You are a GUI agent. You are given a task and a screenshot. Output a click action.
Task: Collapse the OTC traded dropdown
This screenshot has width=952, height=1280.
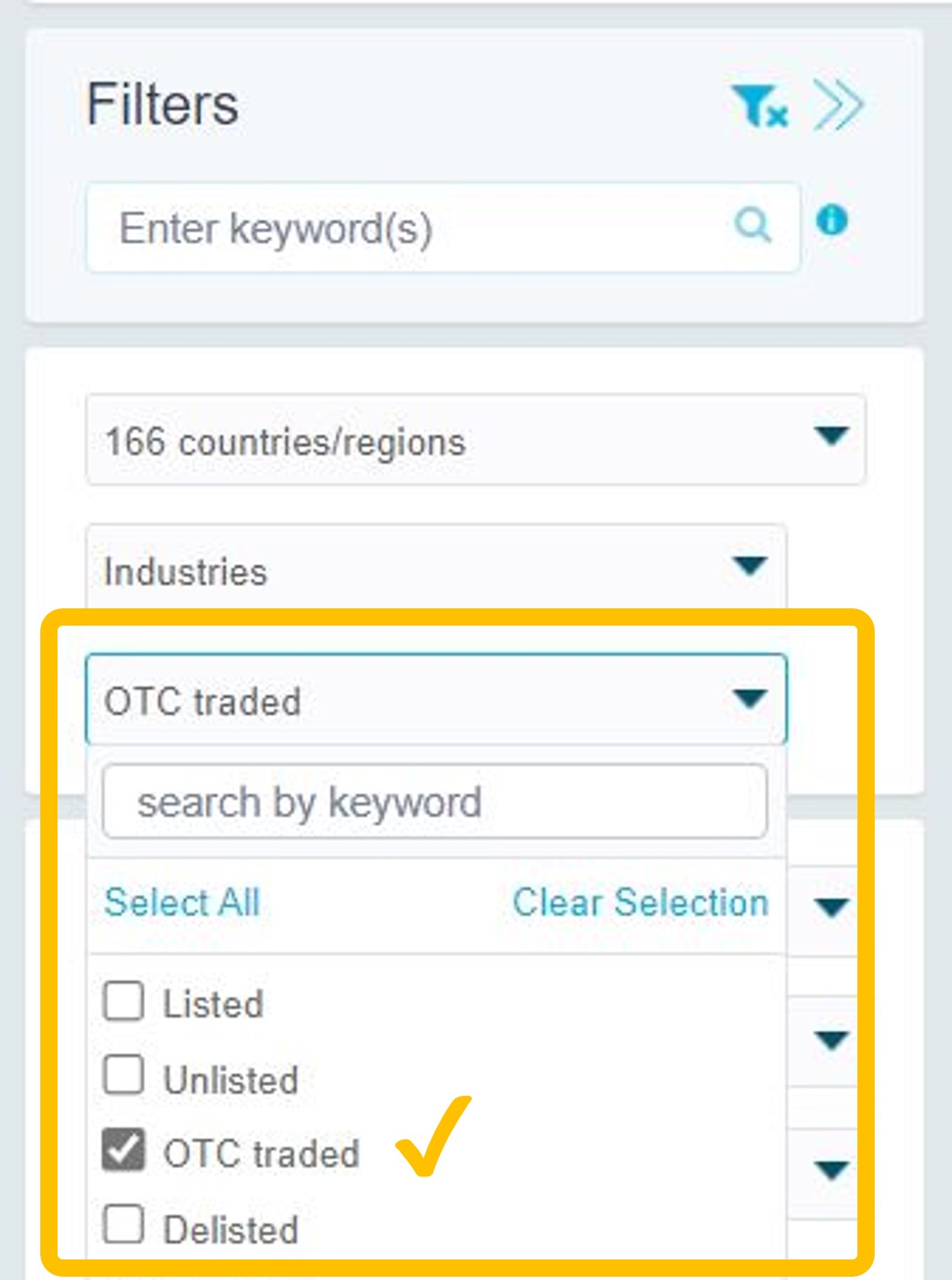click(749, 699)
